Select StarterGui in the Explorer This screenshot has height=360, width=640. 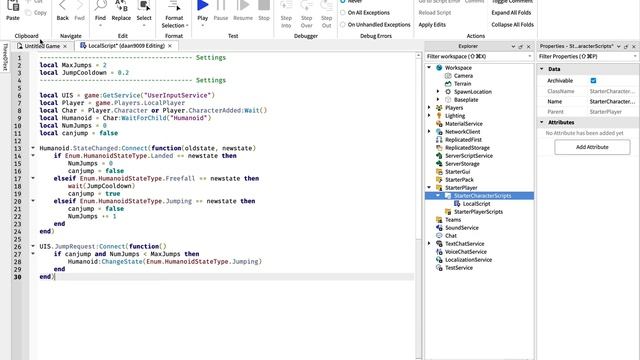point(458,172)
